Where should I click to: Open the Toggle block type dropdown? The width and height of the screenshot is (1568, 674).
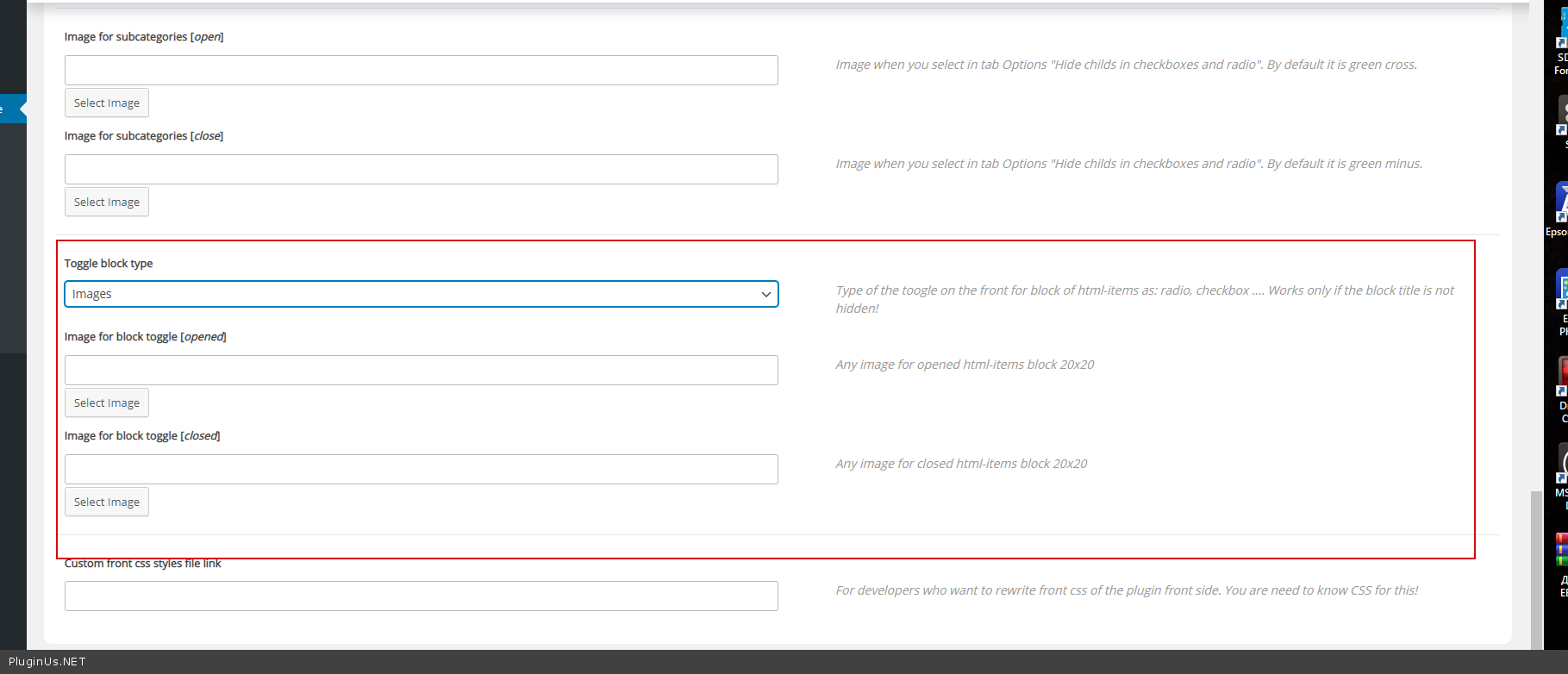click(x=422, y=294)
